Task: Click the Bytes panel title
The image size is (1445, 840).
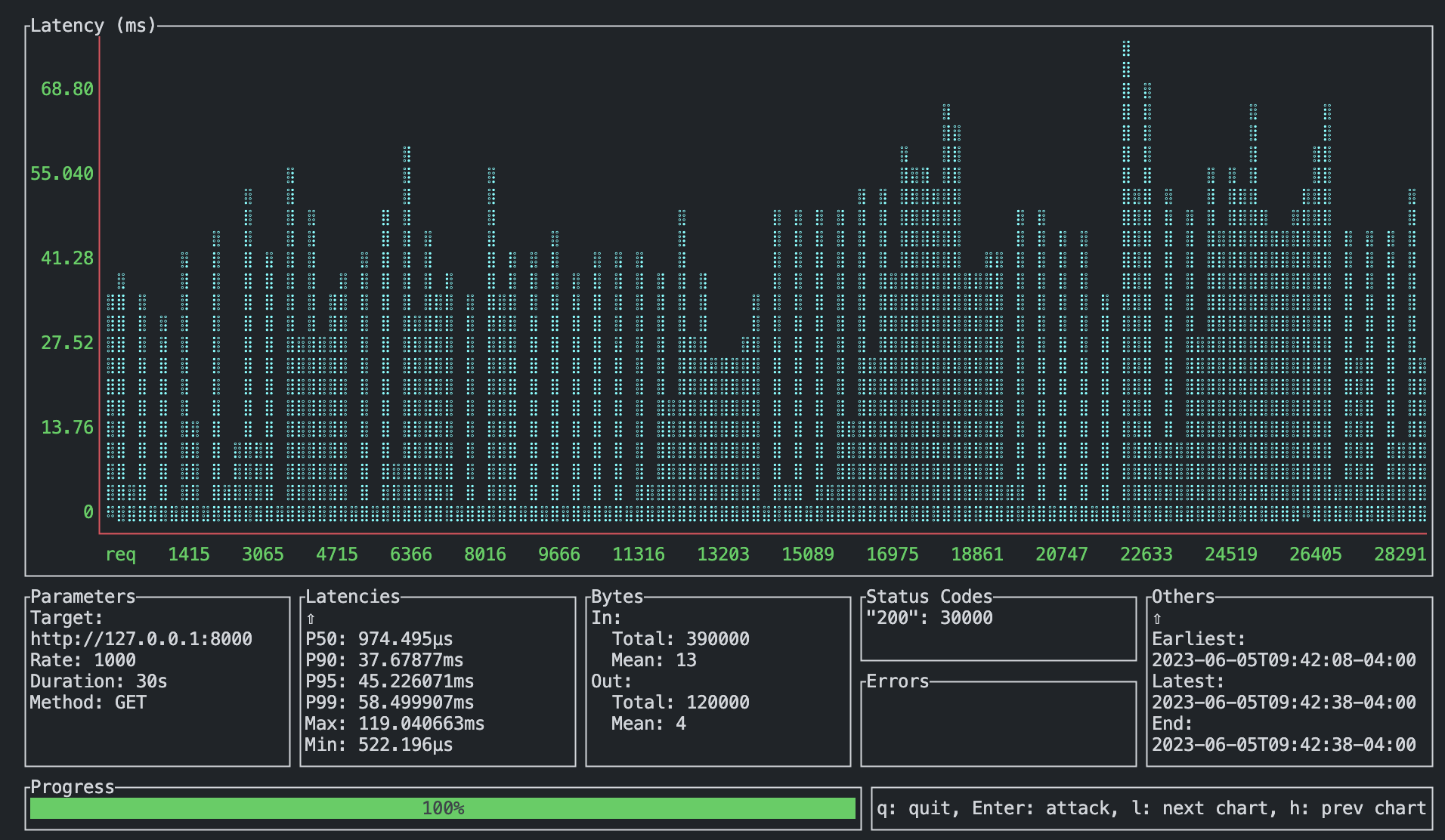Action: [617, 597]
